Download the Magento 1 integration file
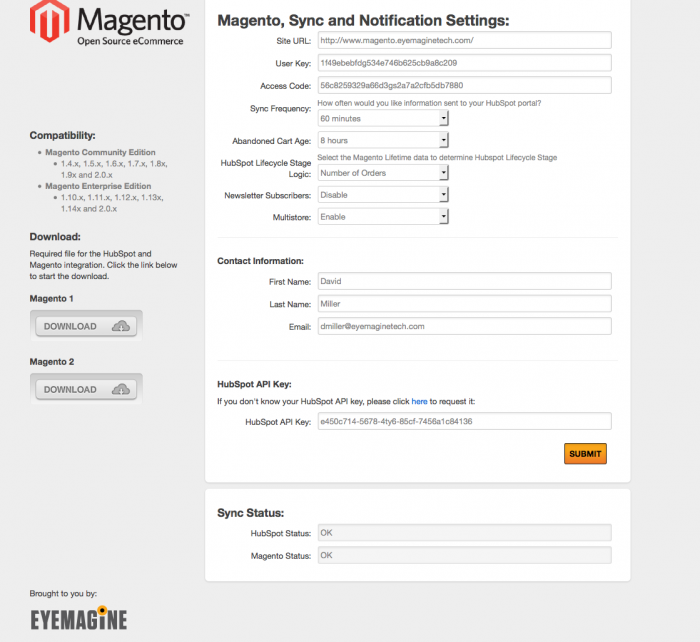Viewport: 700px width, 642px height. tap(86, 326)
